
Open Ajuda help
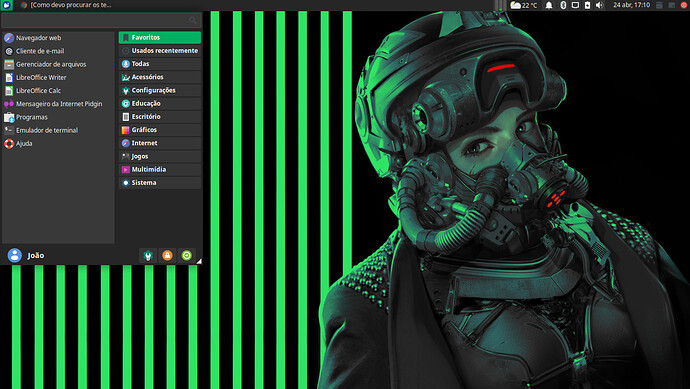[x=58, y=143]
